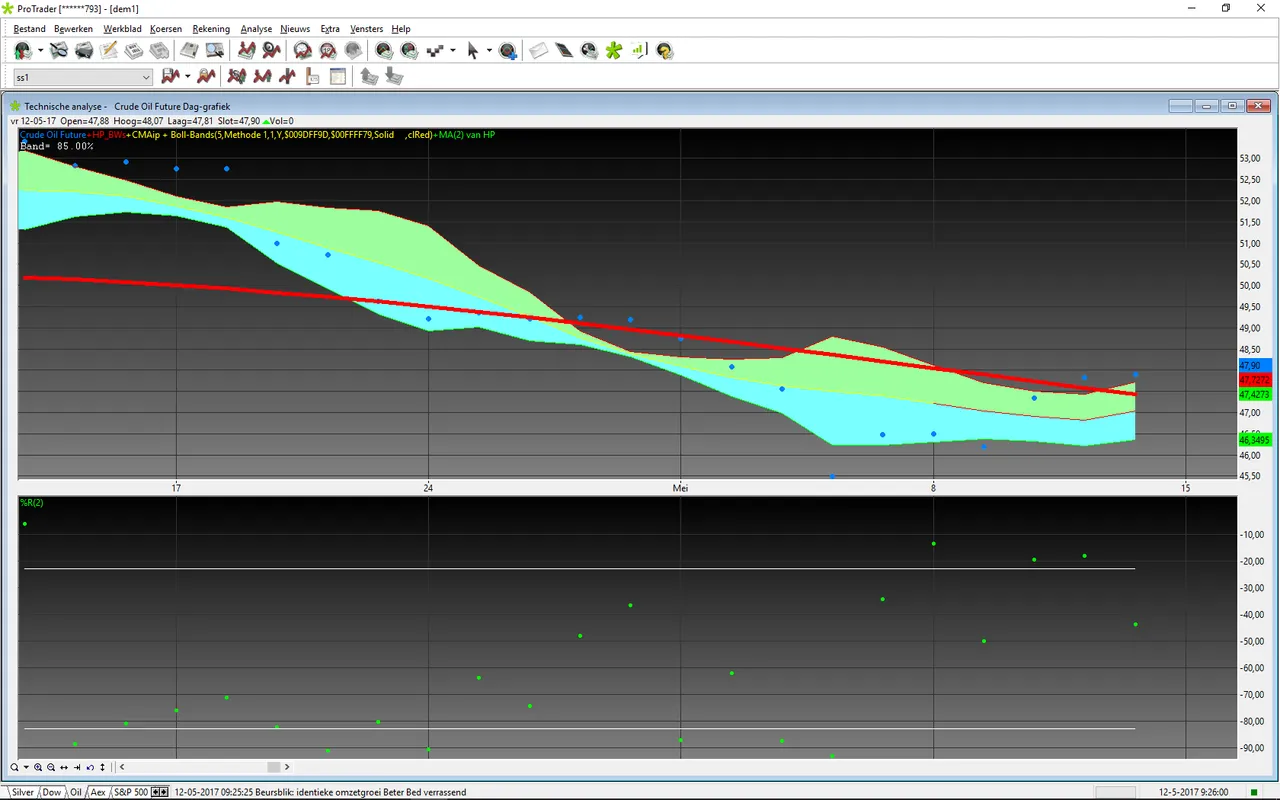Click the red 47,7272 price label
The image size is (1280, 800).
(1254, 381)
